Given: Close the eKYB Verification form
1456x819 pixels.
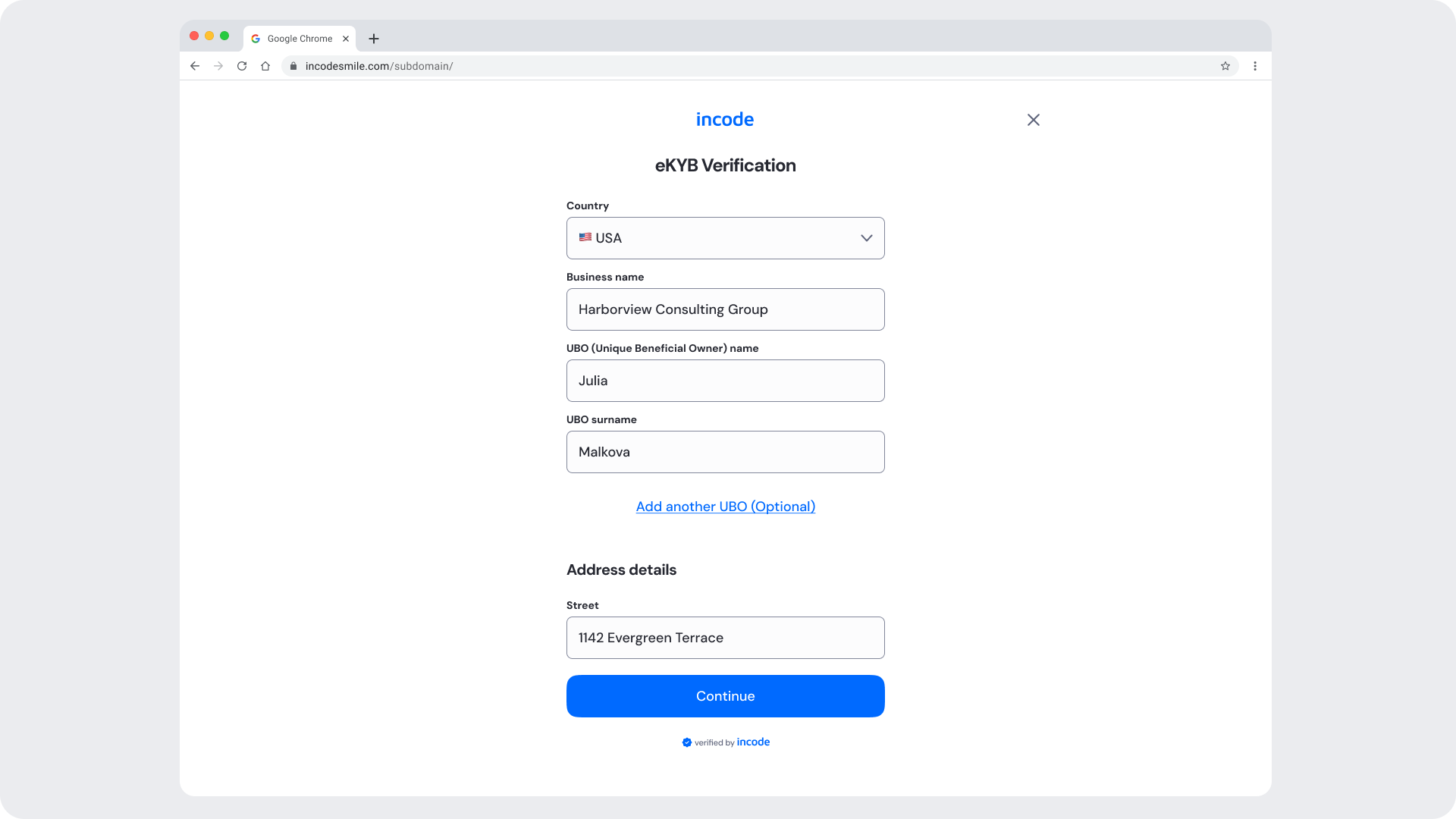Looking at the screenshot, I should coord(1033,120).
